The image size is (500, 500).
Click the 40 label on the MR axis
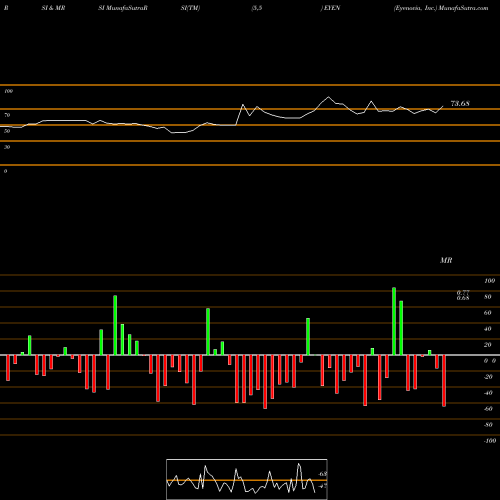coord(487,329)
